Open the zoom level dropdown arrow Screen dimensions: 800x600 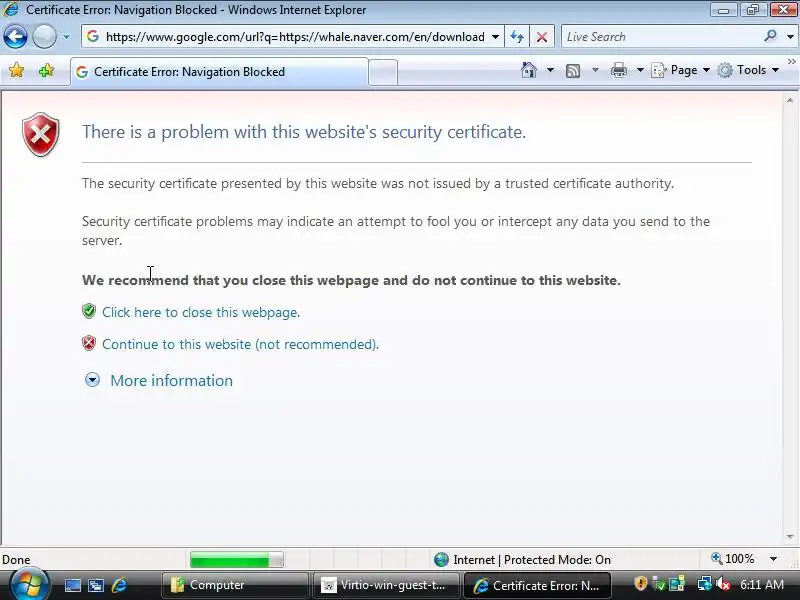click(773, 559)
